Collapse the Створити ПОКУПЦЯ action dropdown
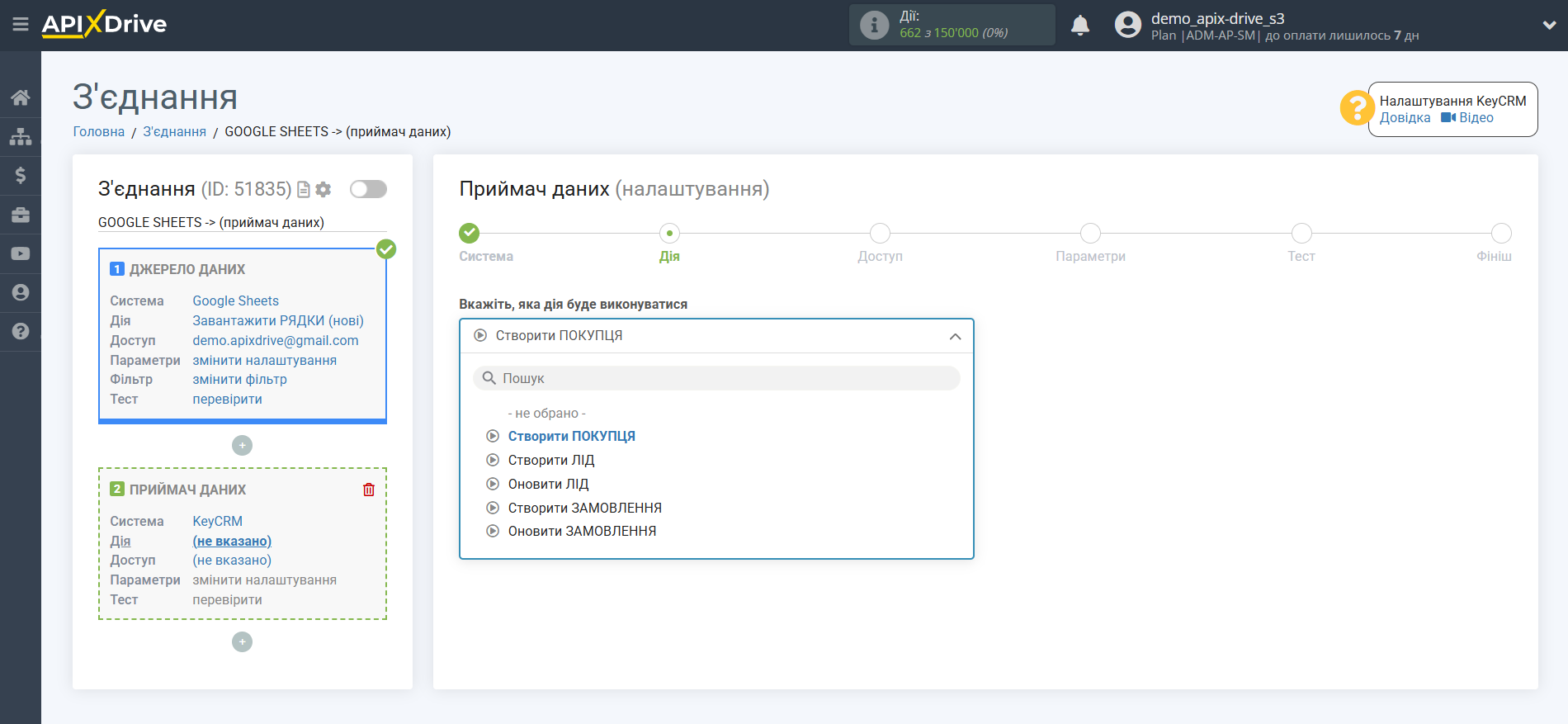 pos(716,336)
